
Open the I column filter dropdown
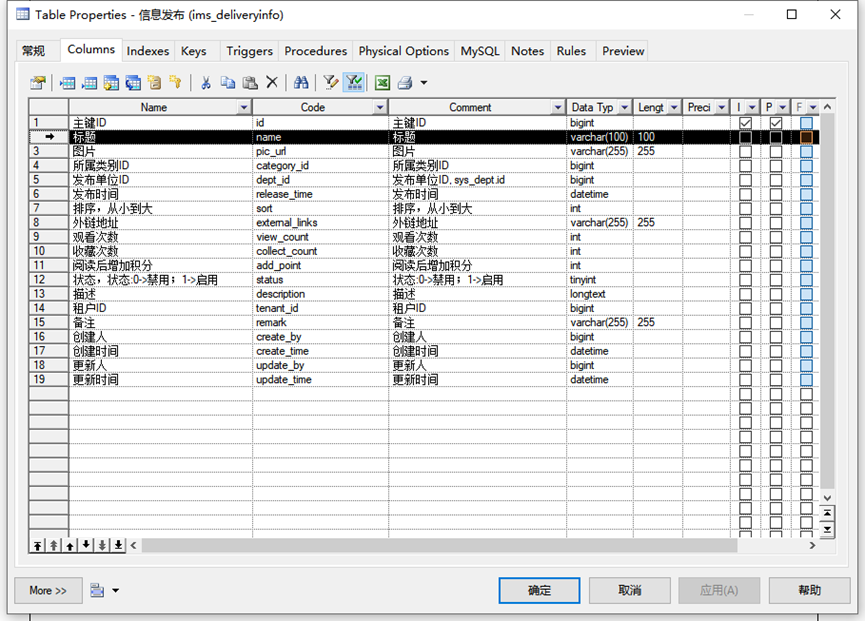752,107
